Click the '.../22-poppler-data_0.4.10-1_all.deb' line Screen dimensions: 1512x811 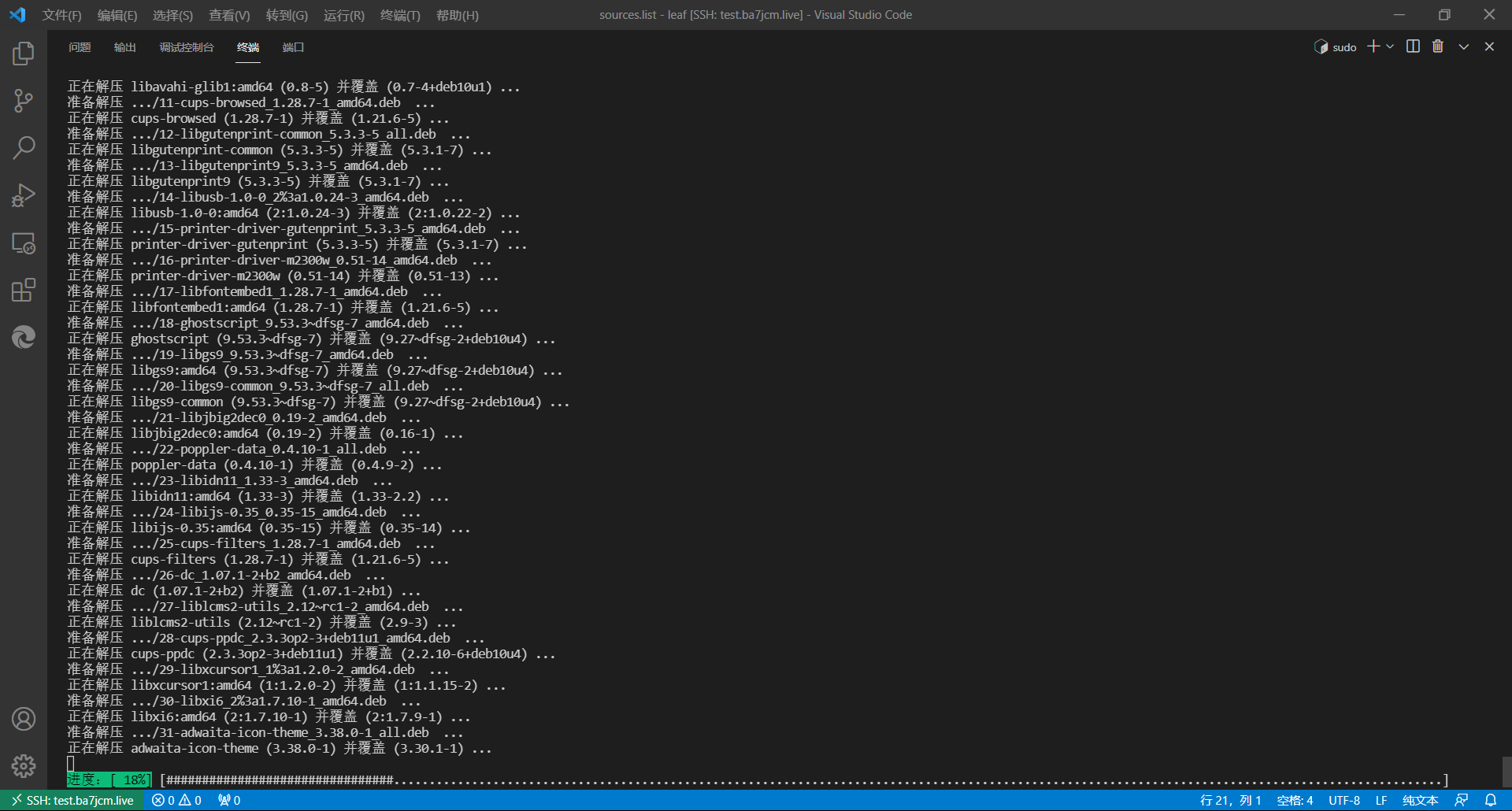click(x=244, y=449)
